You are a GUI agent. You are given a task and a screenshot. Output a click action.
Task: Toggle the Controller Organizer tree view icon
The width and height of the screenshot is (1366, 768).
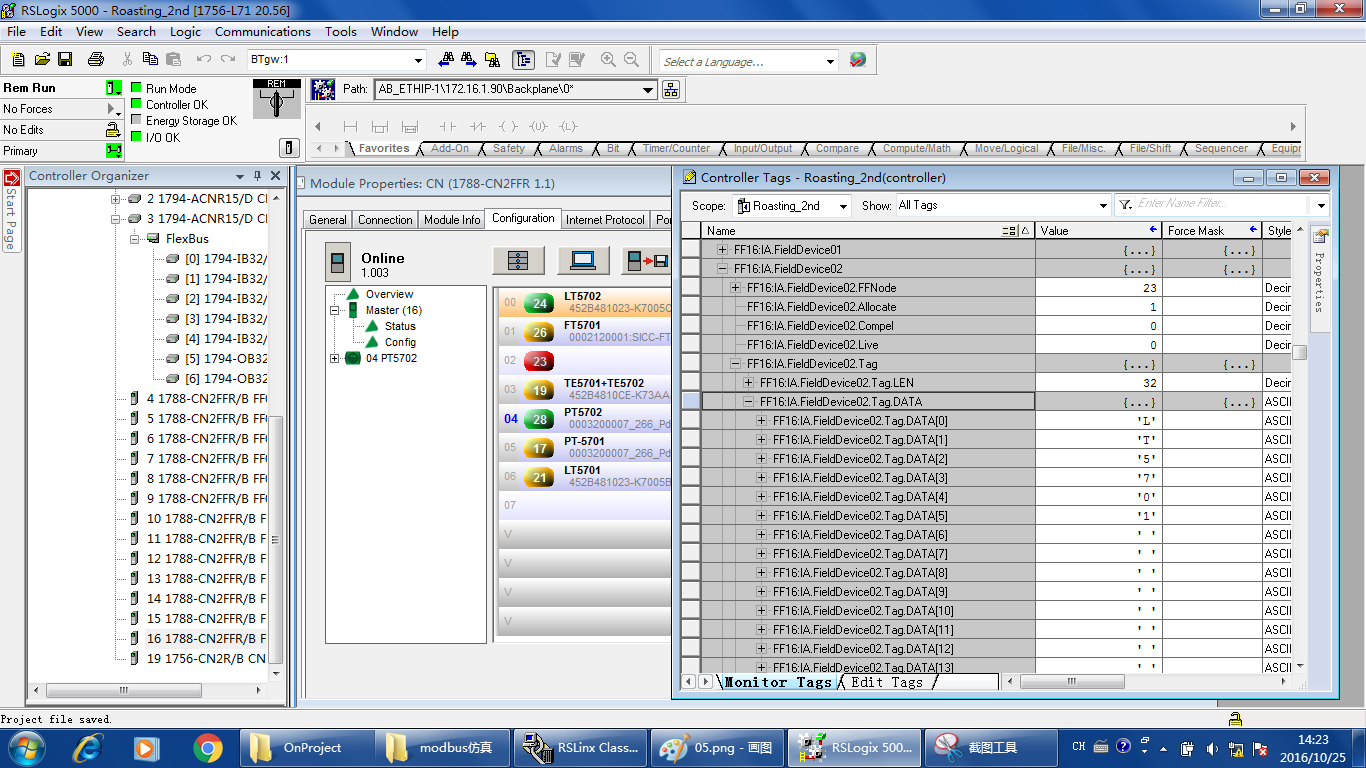coord(524,60)
